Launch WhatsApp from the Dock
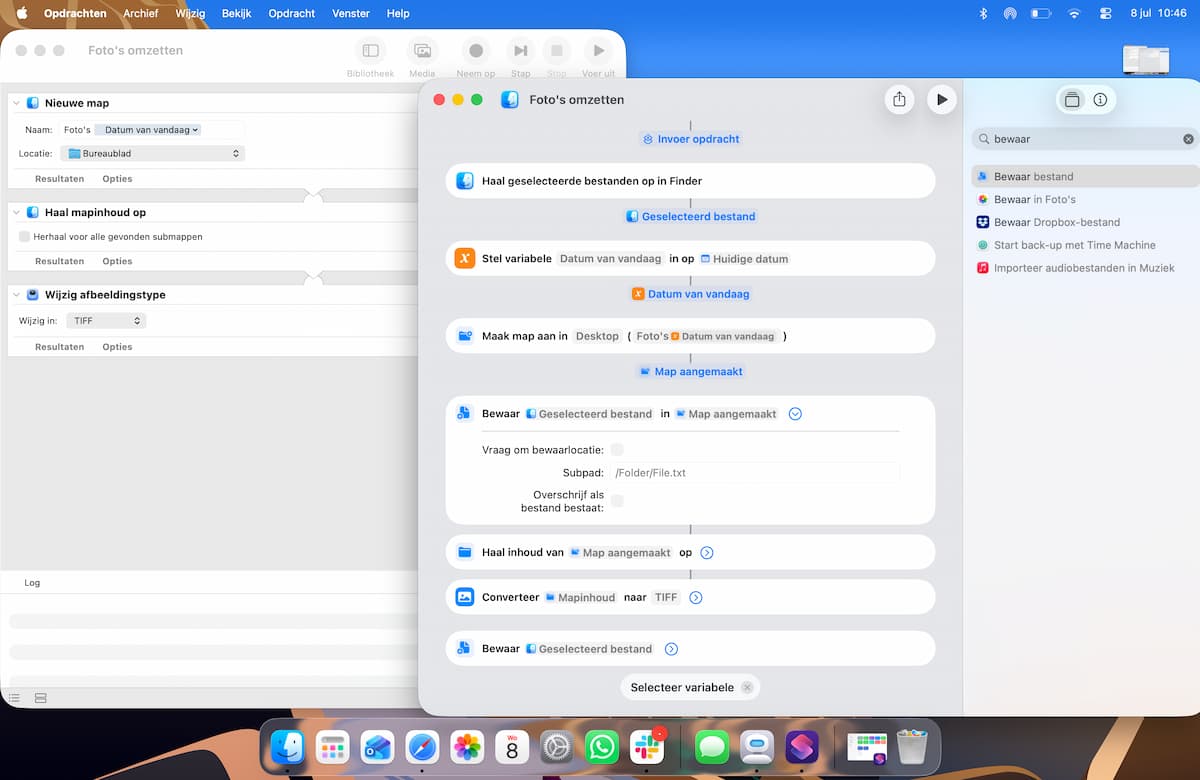 601,747
